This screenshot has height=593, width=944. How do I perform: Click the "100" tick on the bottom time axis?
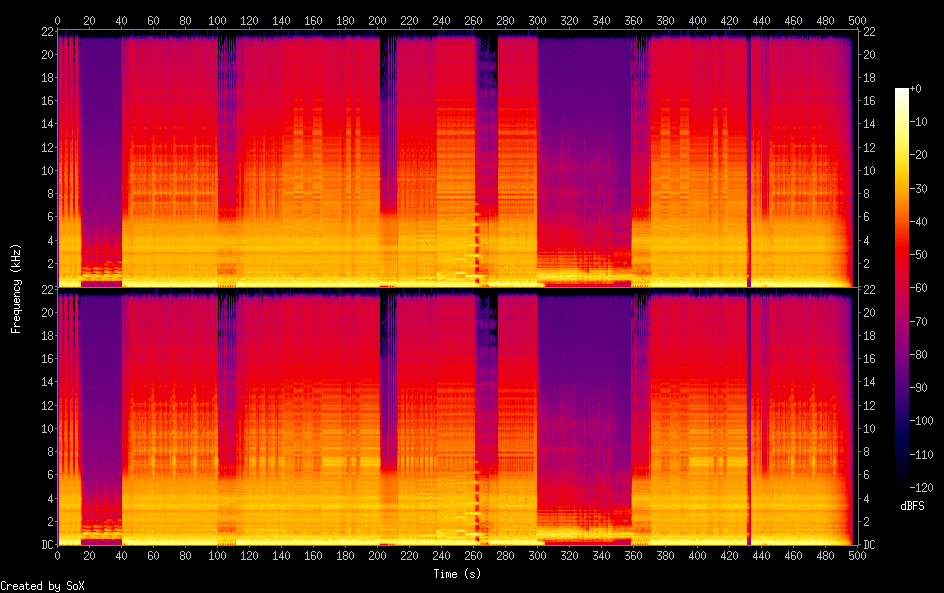point(217,556)
